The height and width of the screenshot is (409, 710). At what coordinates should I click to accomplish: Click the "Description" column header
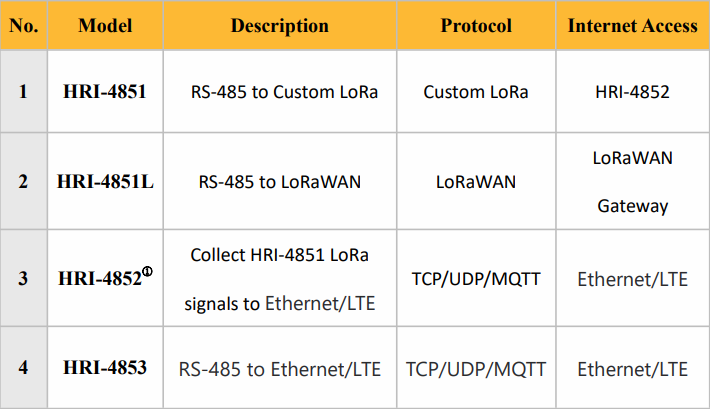(279, 26)
